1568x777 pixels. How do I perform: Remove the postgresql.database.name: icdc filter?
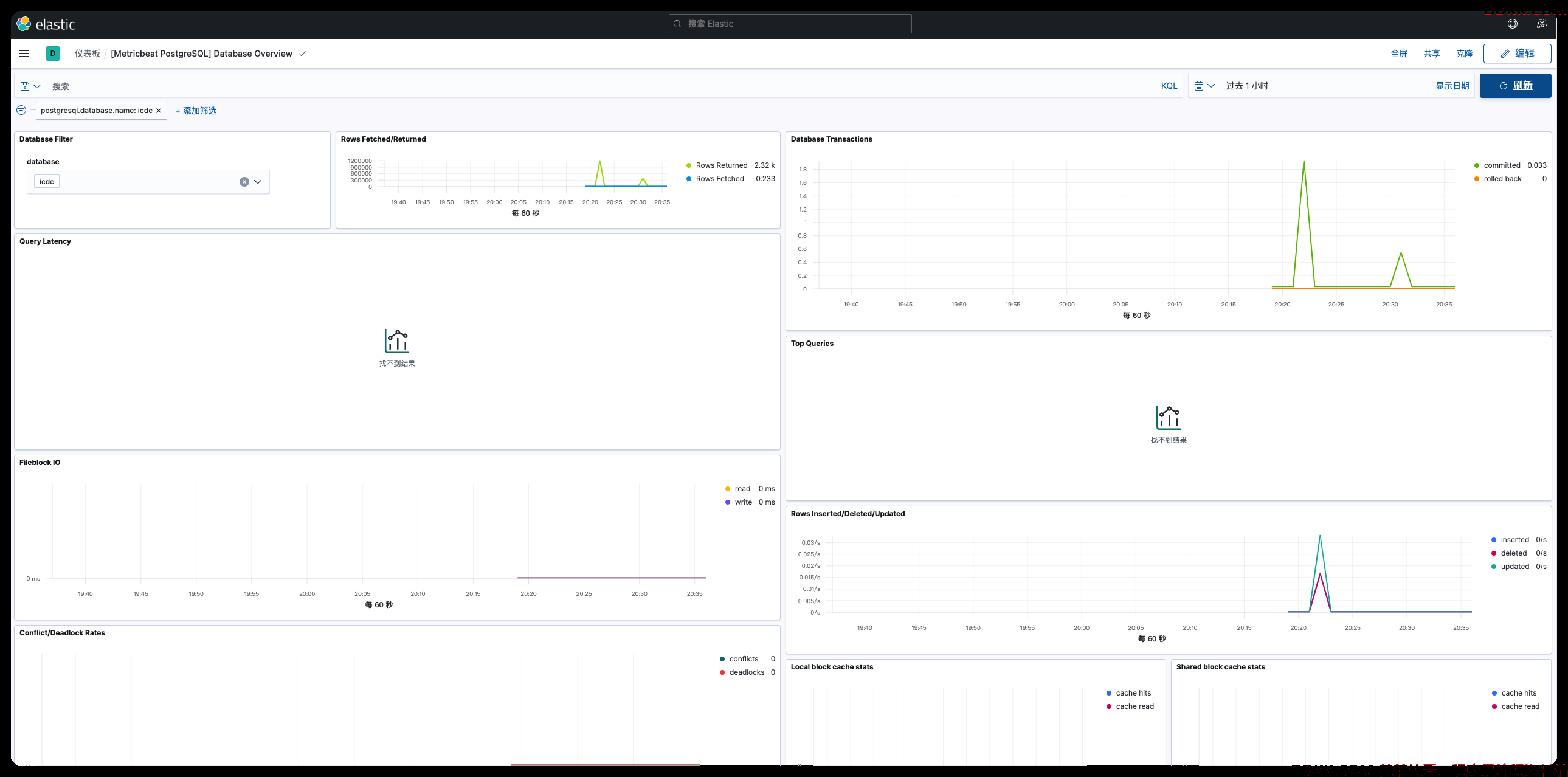pyautogui.click(x=159, y=111)
